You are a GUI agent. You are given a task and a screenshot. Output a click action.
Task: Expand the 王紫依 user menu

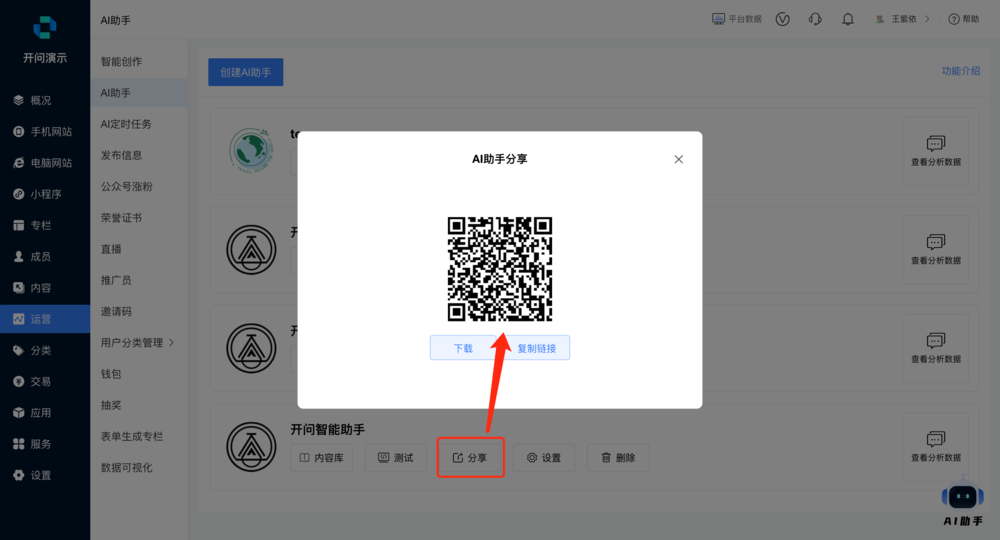pyautogui.click(x=902, y=19)
